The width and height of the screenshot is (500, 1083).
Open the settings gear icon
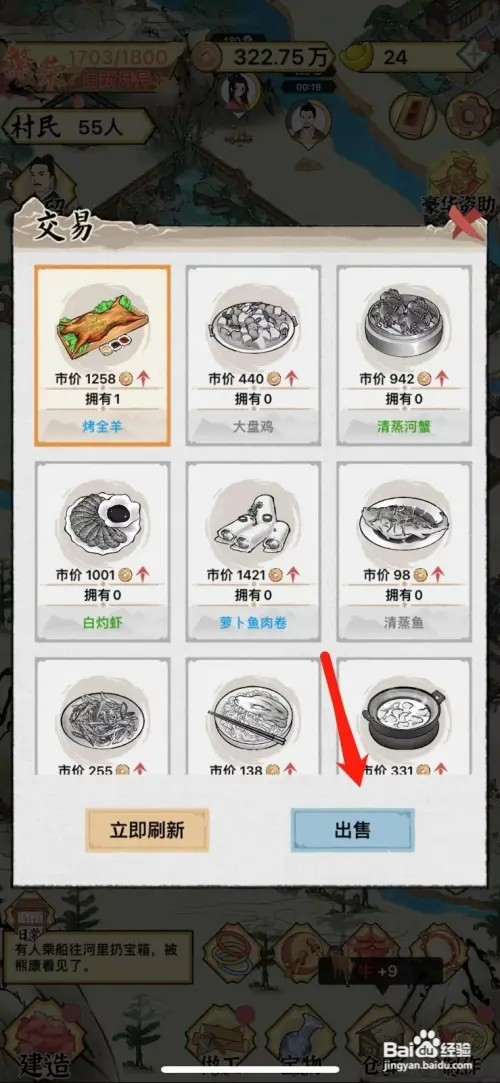(x=468, y=113)
